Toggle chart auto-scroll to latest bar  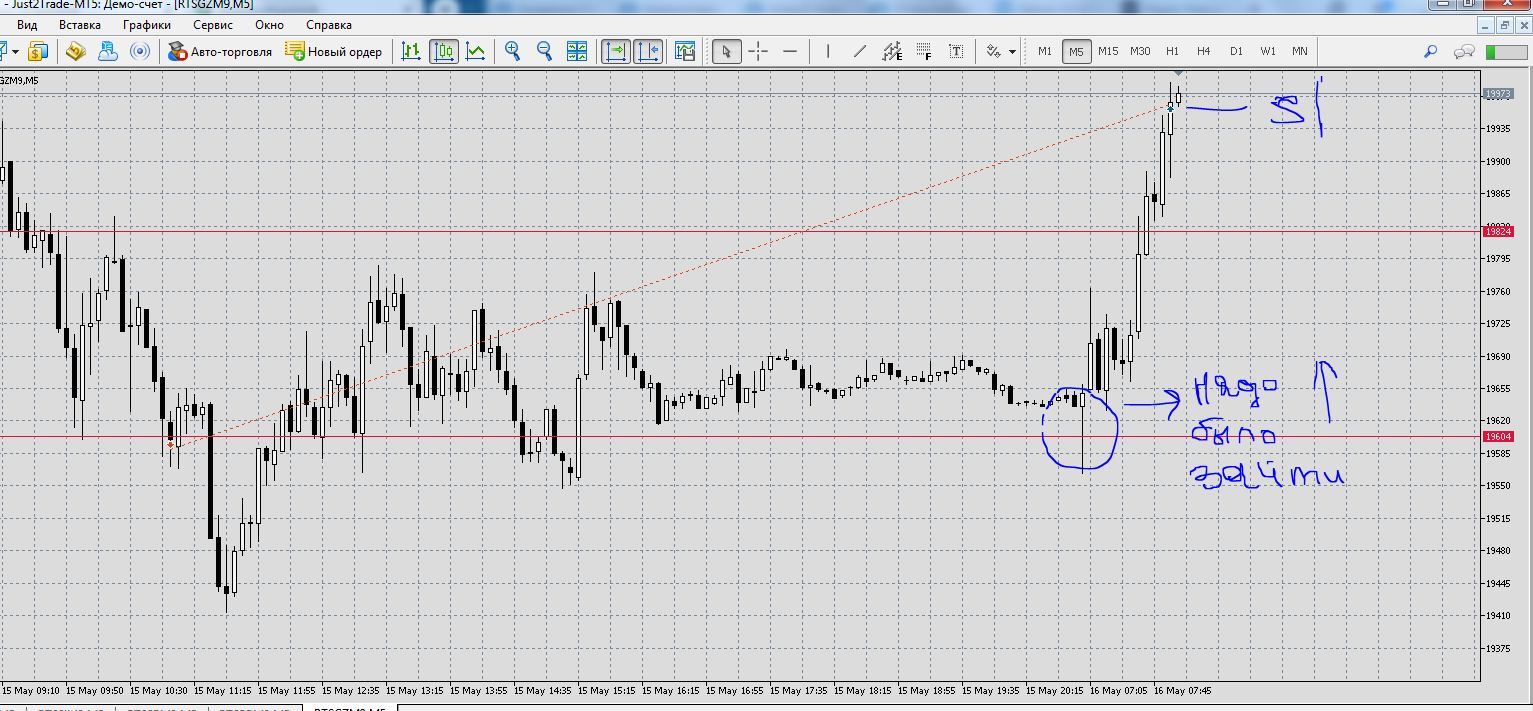pos(614,51)
